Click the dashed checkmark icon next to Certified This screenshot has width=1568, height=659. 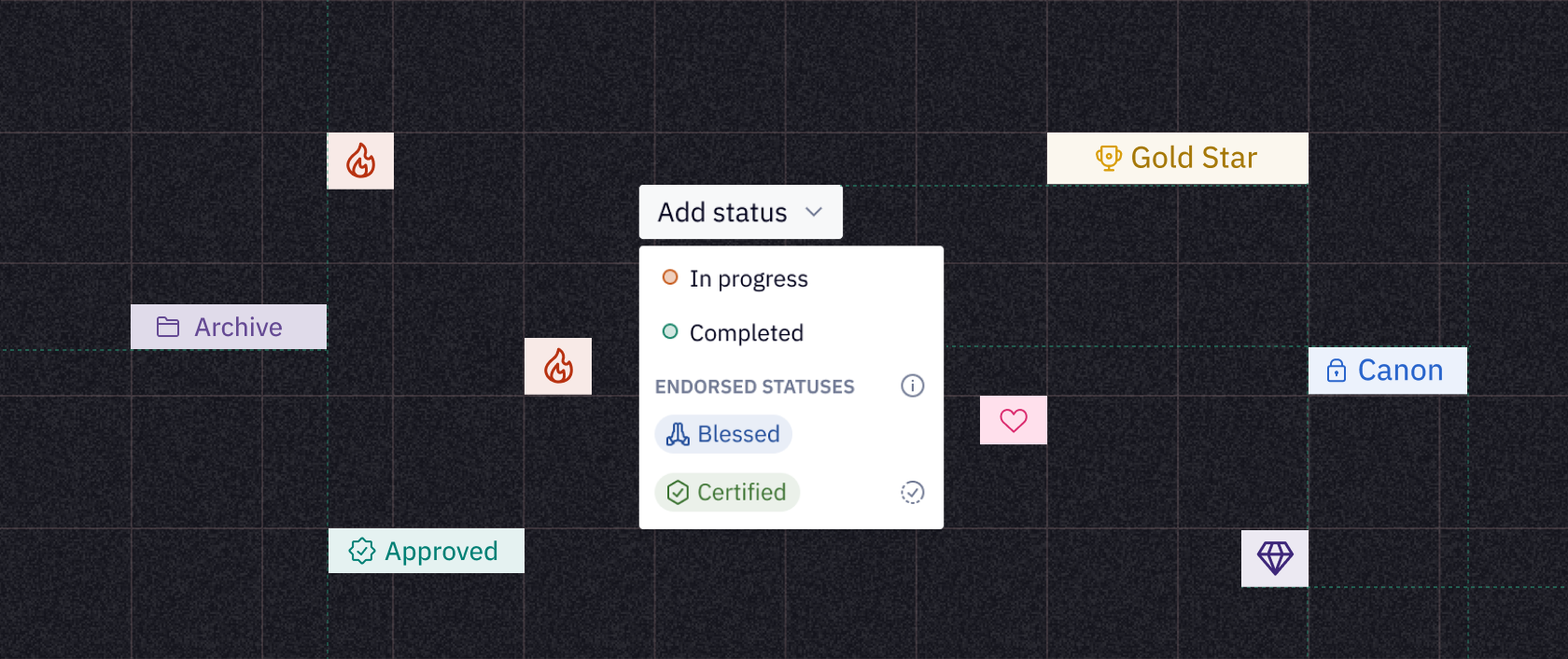pos(912,492)
